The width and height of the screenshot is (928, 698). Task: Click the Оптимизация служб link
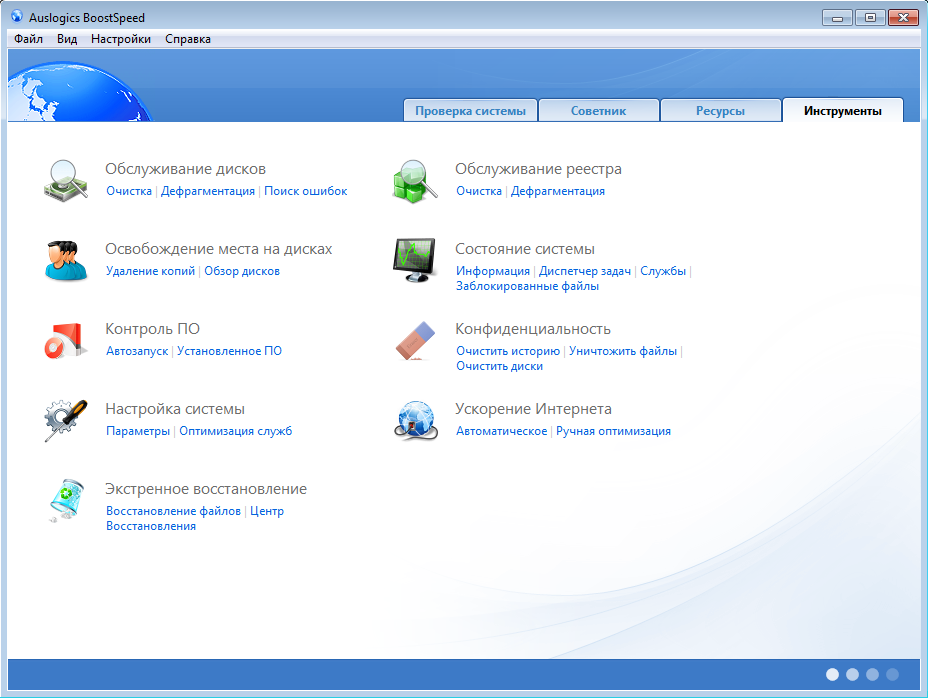click(236, 431)
